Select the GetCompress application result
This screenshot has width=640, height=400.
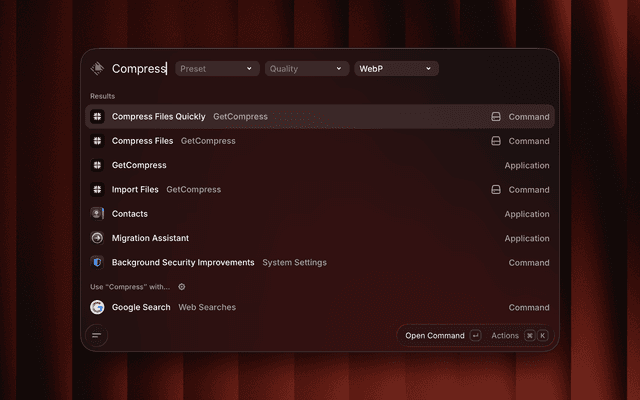click(320, 165)
